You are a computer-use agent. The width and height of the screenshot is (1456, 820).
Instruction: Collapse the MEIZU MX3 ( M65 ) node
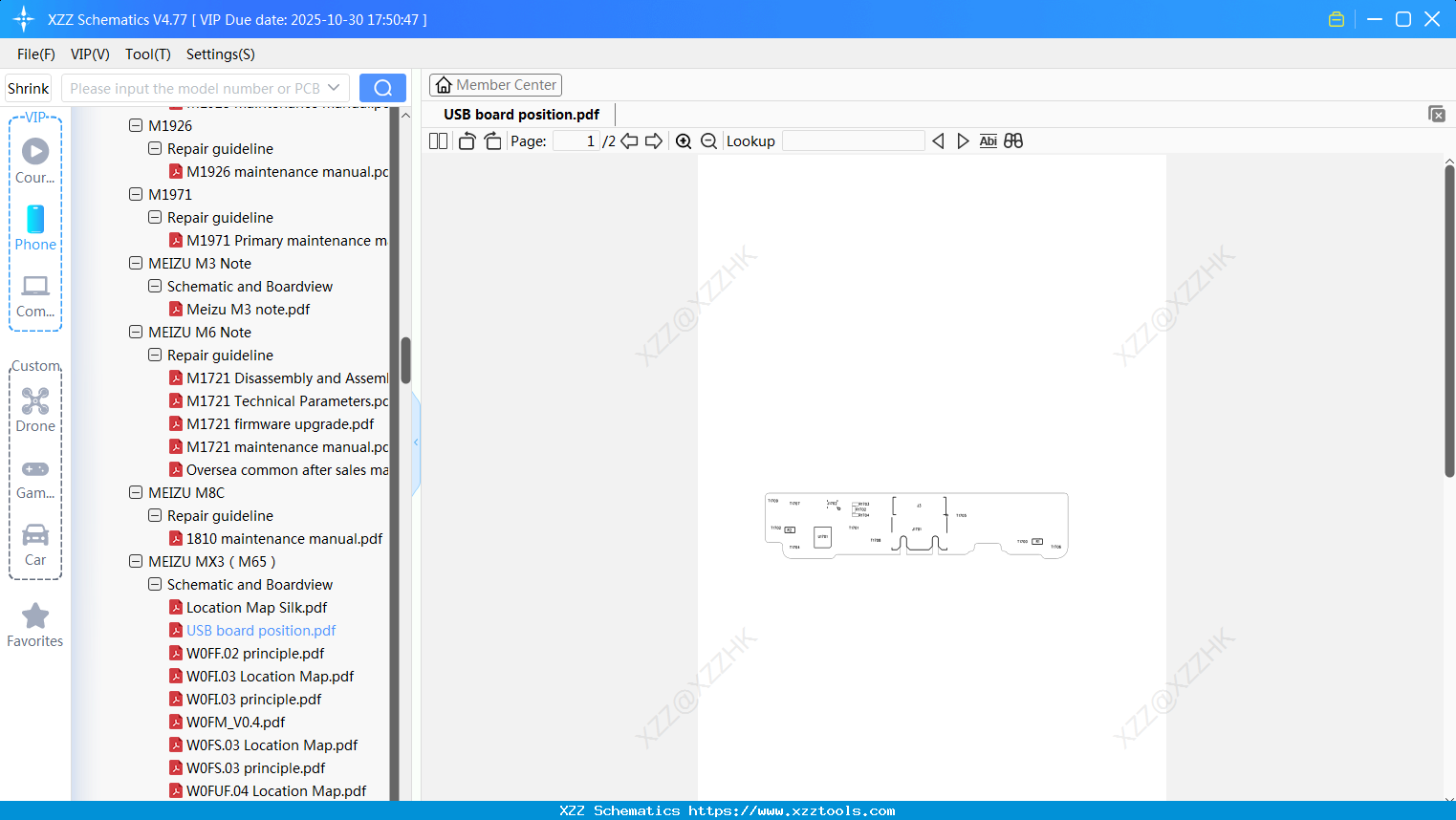(x=136, y=561)
